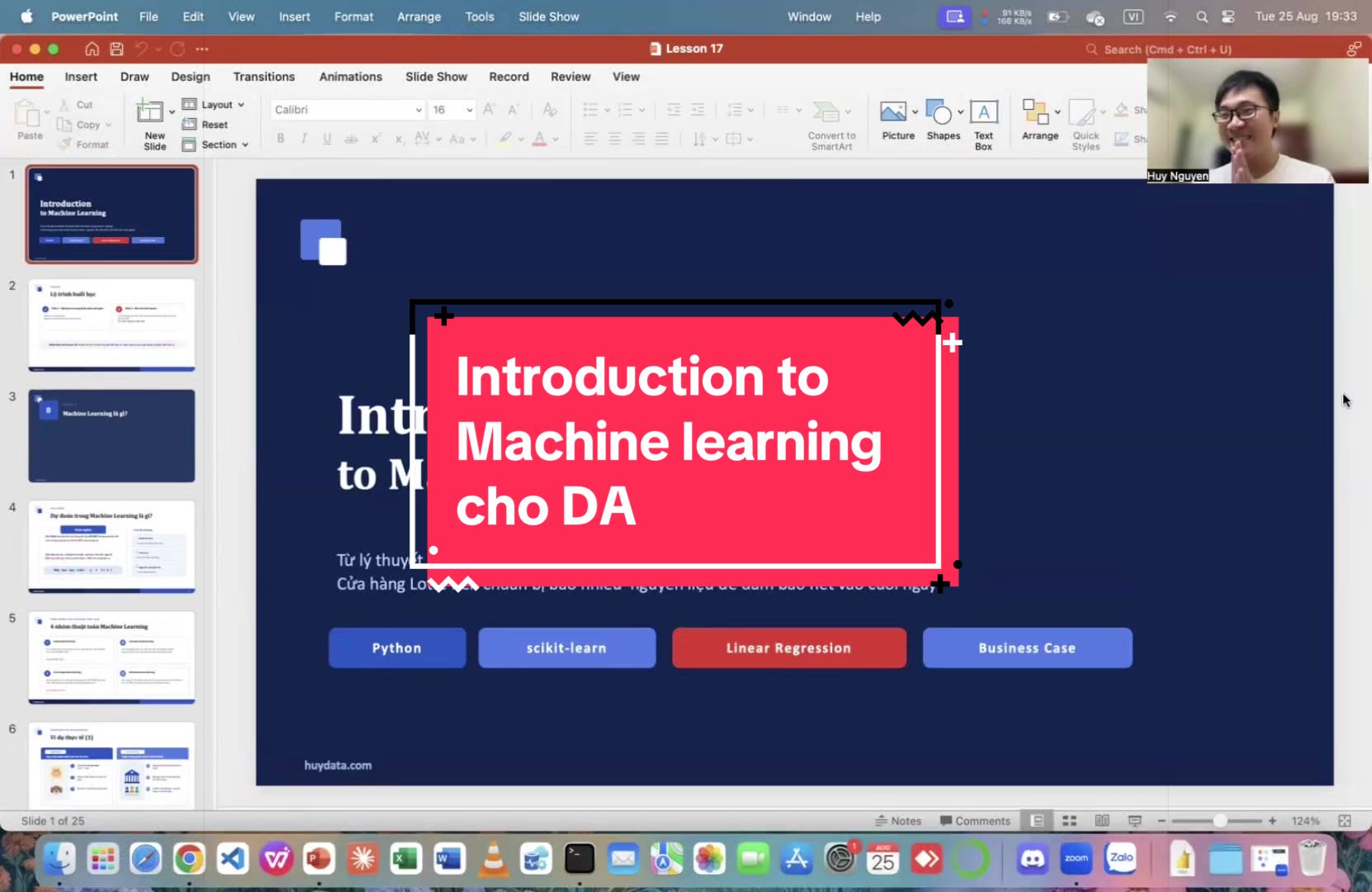Toggle bold formatting
The width and height of the screenshot is (1372, 892).
(281, 139)
